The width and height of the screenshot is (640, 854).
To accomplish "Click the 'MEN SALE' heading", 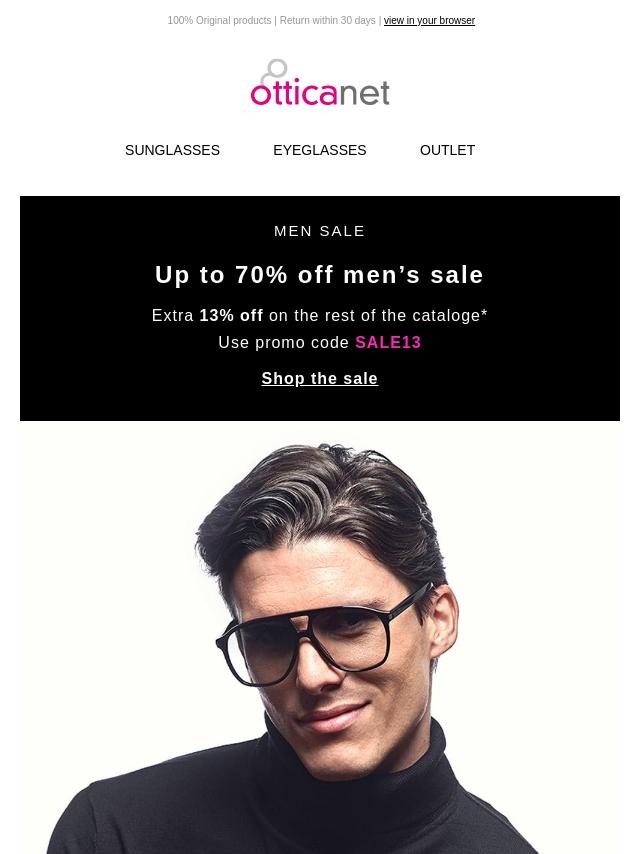I will (x=320, y=231).
